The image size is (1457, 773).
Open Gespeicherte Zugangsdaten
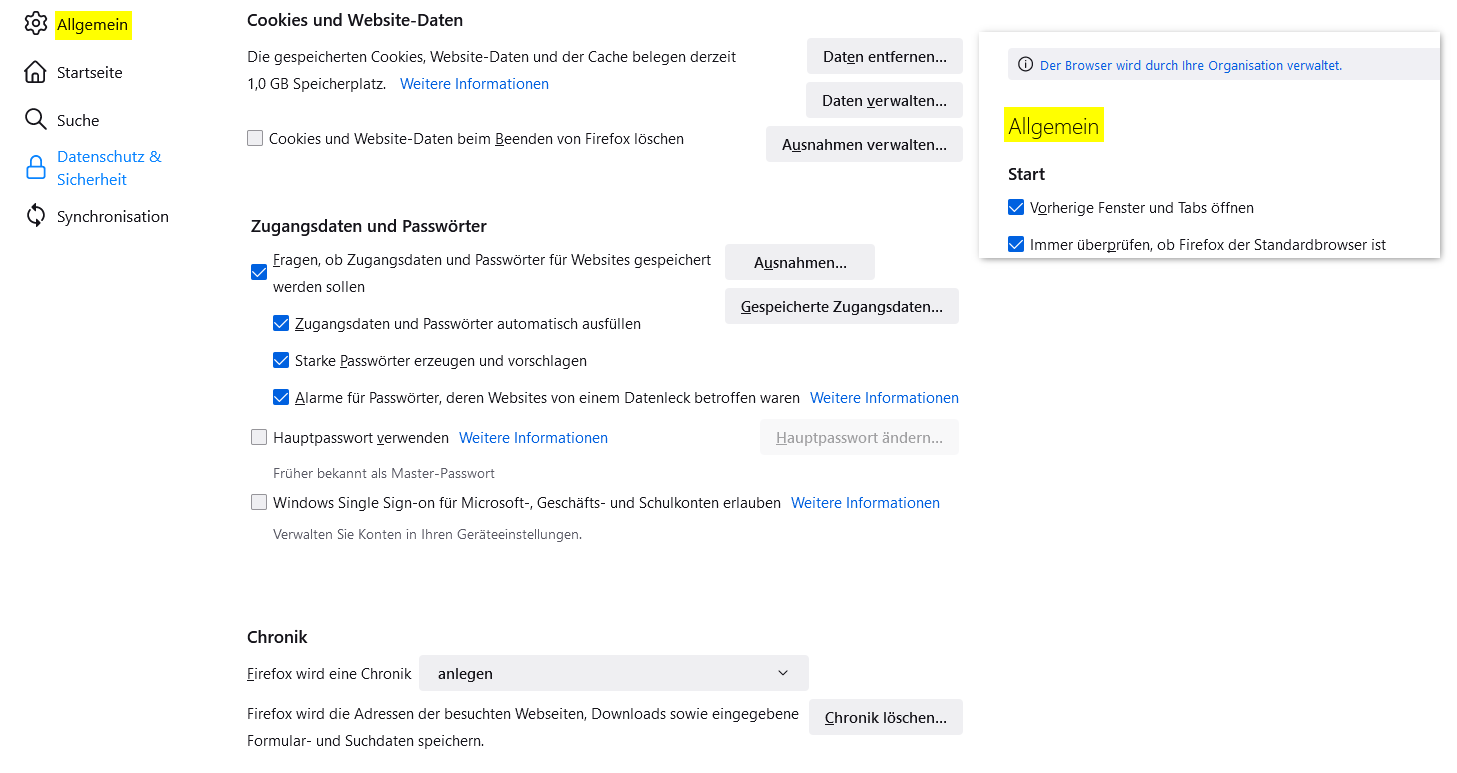pyautogui.click(x=841, y=307)
